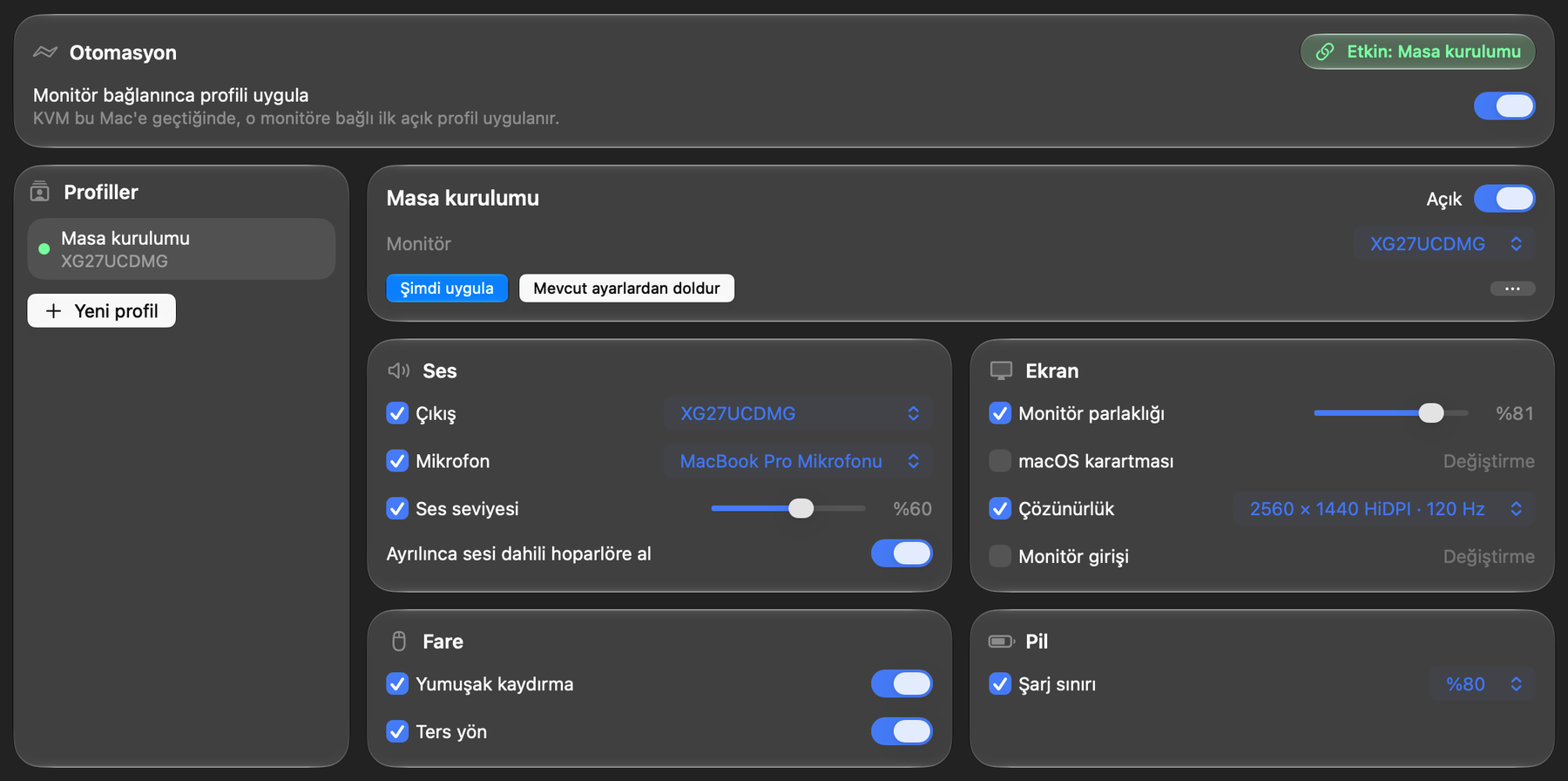Disable Monitör bağlanınca profili uygula switch
The height and width of the screenshot is (781, 1568).
1504,106
